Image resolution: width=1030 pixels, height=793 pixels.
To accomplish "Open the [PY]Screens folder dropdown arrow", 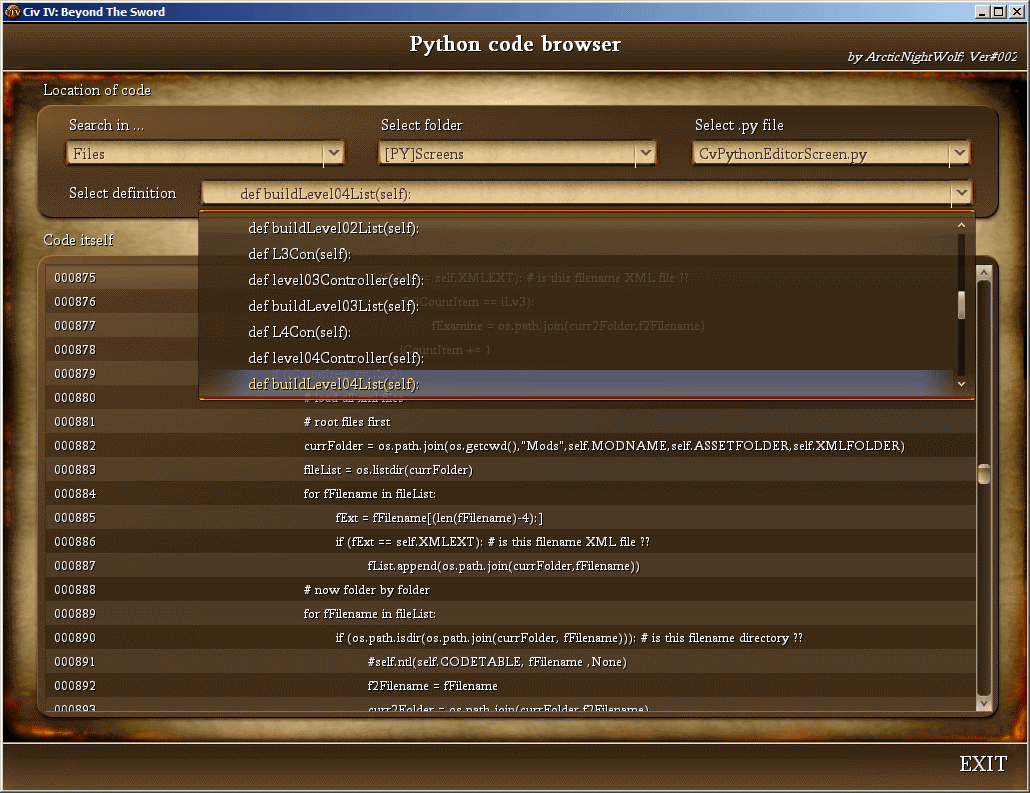I will [646, 154].
